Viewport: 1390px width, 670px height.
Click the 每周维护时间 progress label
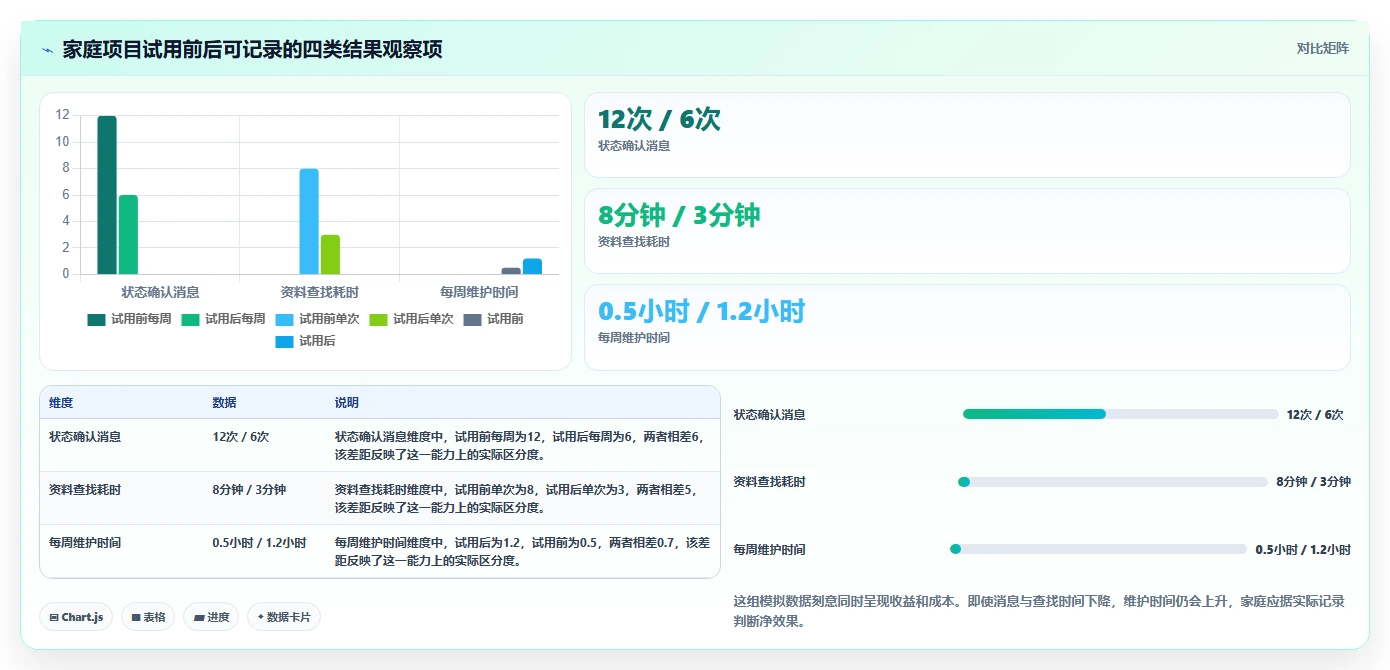(x=770, y=550)
